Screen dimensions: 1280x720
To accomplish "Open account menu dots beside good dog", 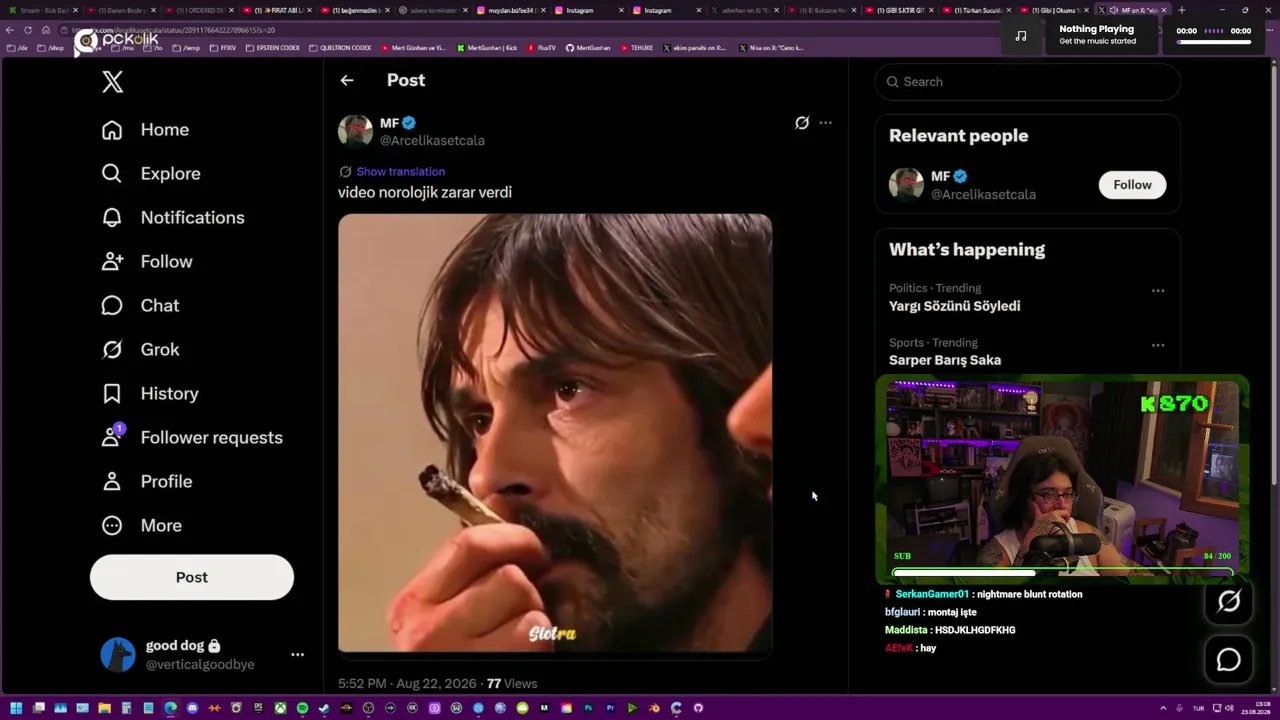I will (x=297, y=654).
